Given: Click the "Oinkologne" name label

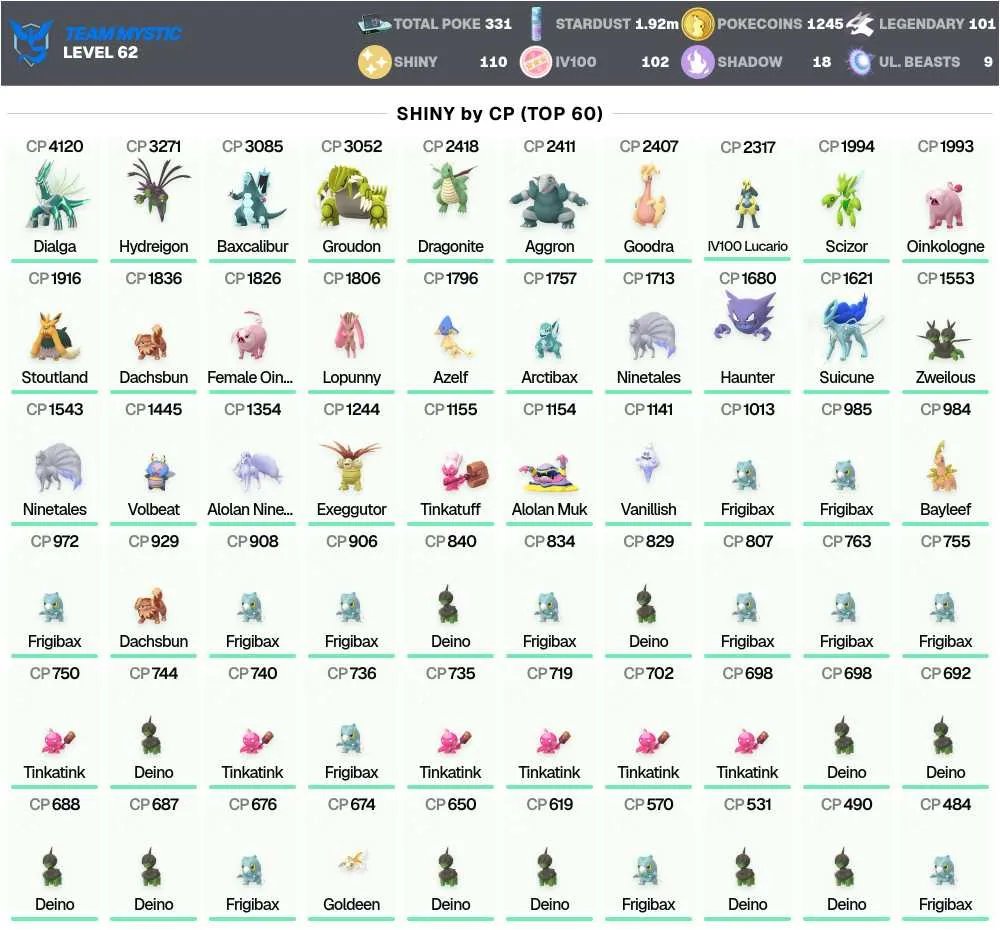Looking at the screenshot, I should [945, 246].
